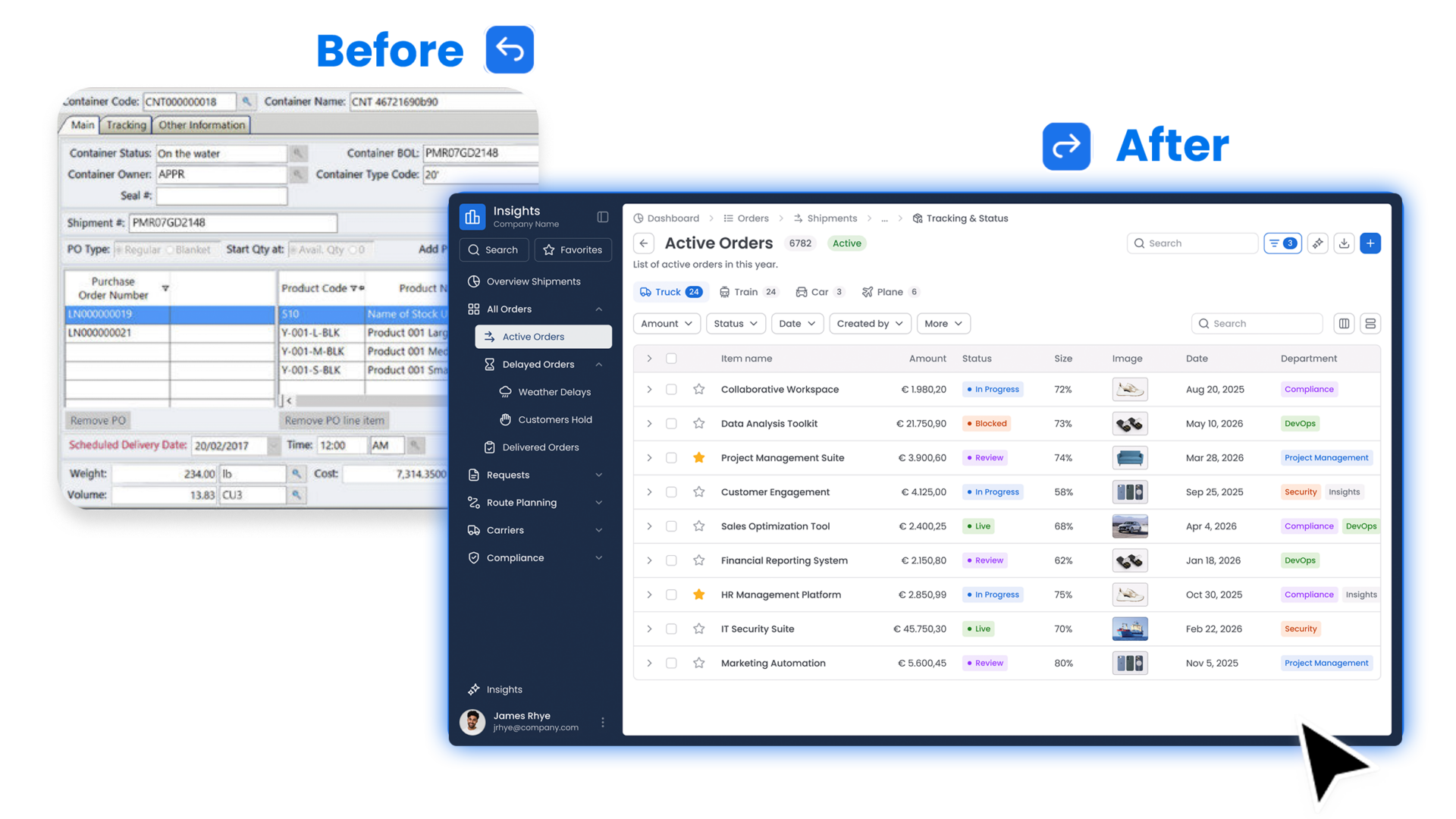Select the Train tab
The height and width of the screenshot is (819, 1456).
coord(747,292)
